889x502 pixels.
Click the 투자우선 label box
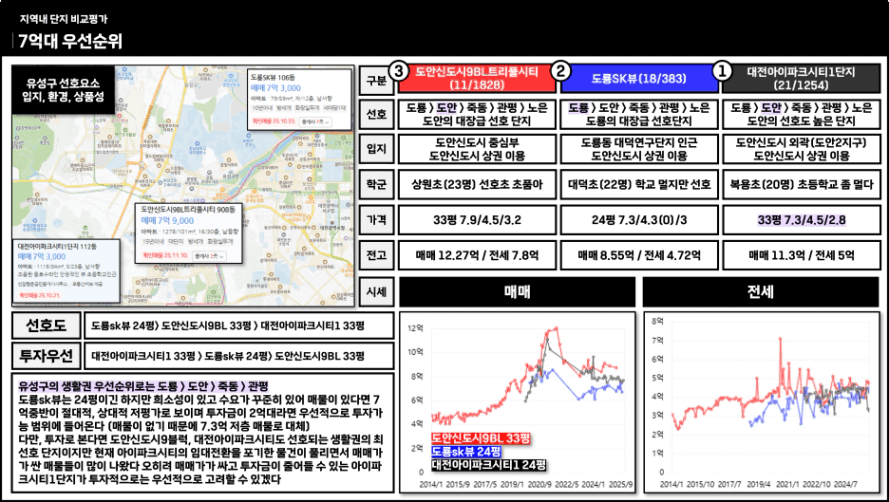click(46, 356)
